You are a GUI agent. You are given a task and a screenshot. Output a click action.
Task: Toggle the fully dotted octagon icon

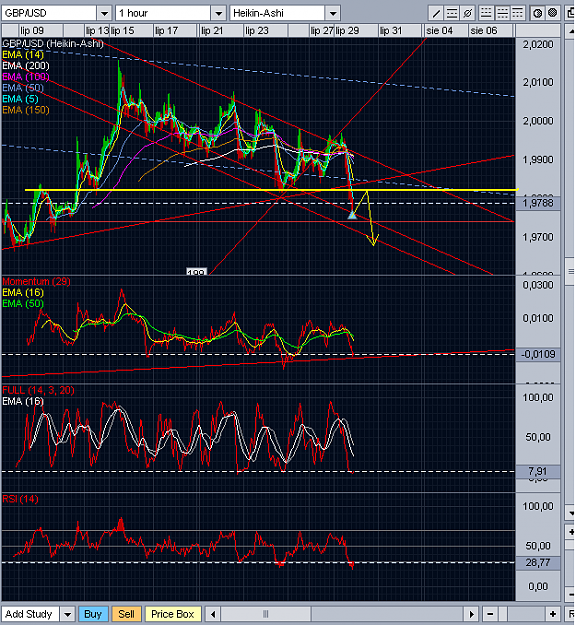coord(552,13)
